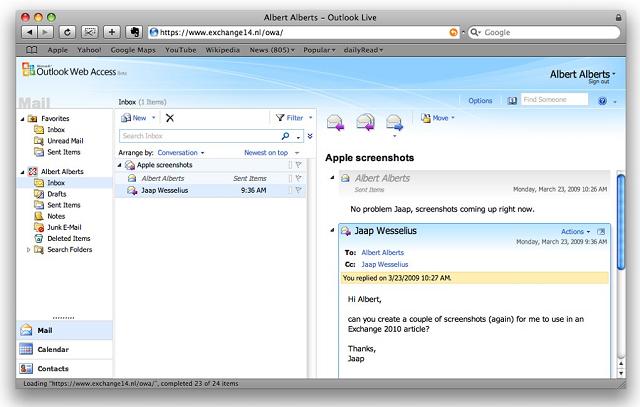Viewport: 640px width, 407px height.
Task: Open the Google Maps bookmark
Action: [x=133, y=50]
